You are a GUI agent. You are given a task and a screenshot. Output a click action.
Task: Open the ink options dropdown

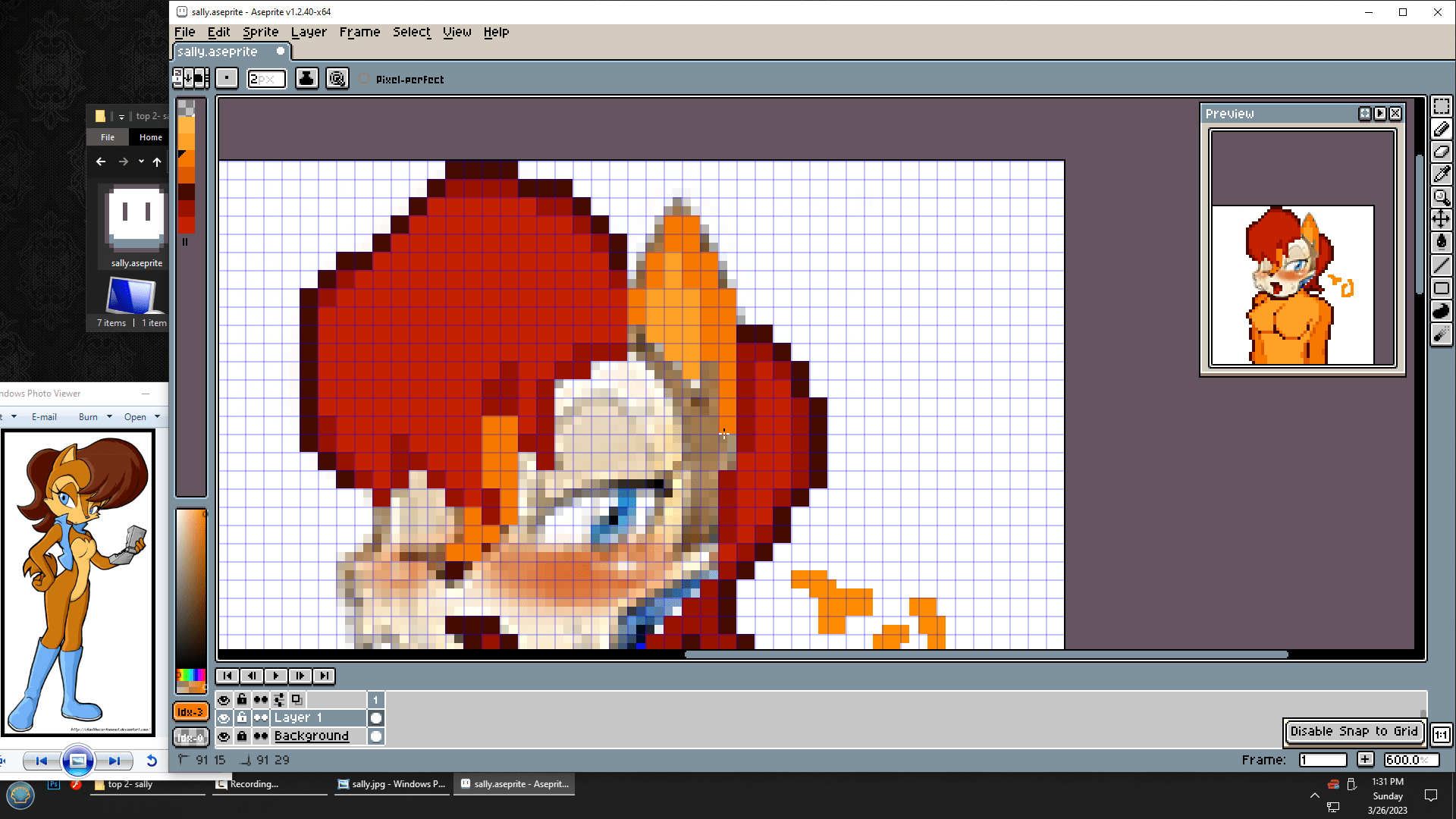(306, 78)
